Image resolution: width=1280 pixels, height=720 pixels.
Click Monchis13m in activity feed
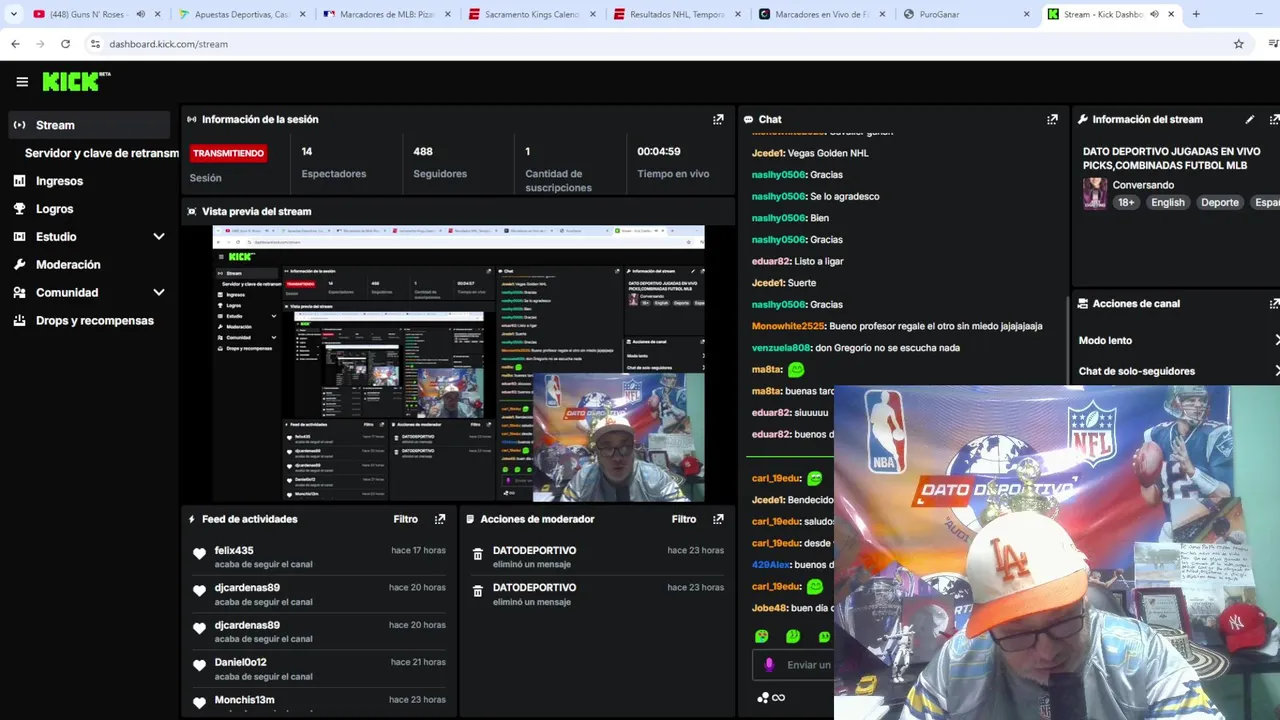244,699
